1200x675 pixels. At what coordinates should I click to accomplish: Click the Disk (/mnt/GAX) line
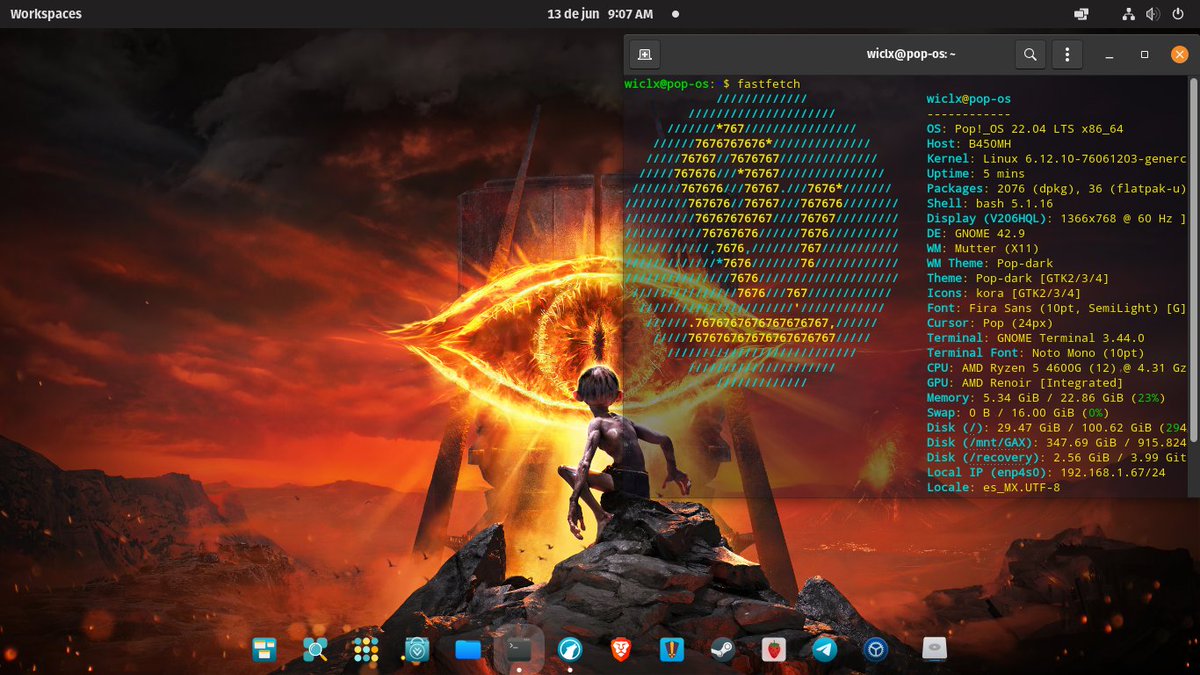click(1056, 442)
